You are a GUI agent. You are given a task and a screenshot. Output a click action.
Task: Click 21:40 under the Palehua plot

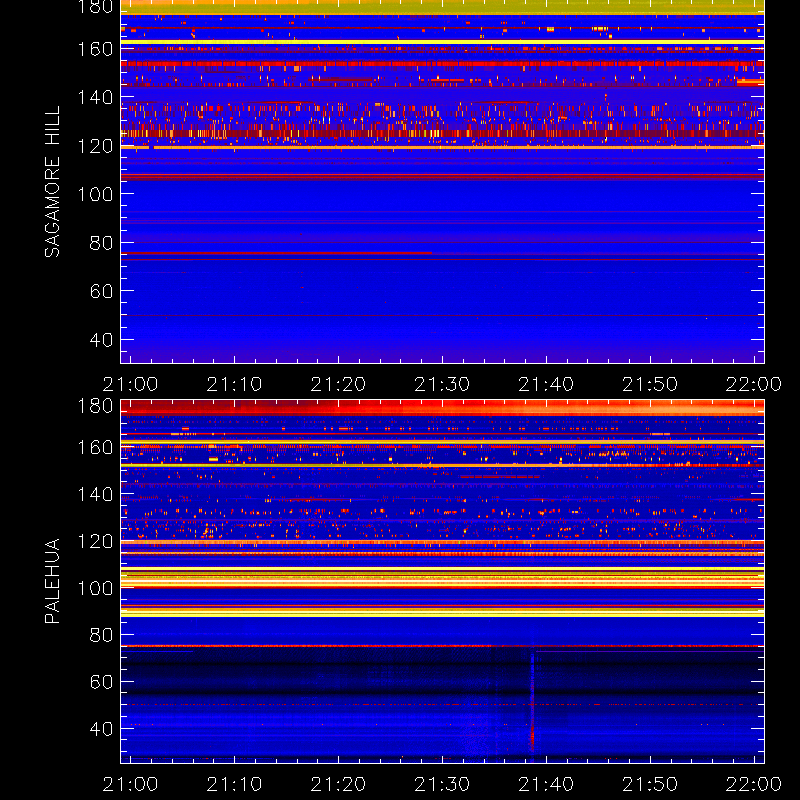546,784
